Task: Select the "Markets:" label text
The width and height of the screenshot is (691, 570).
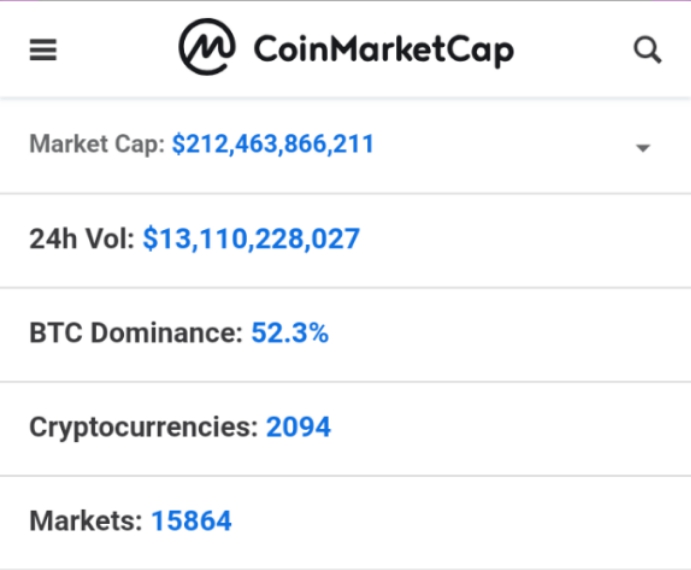Action: coord(86,521)
